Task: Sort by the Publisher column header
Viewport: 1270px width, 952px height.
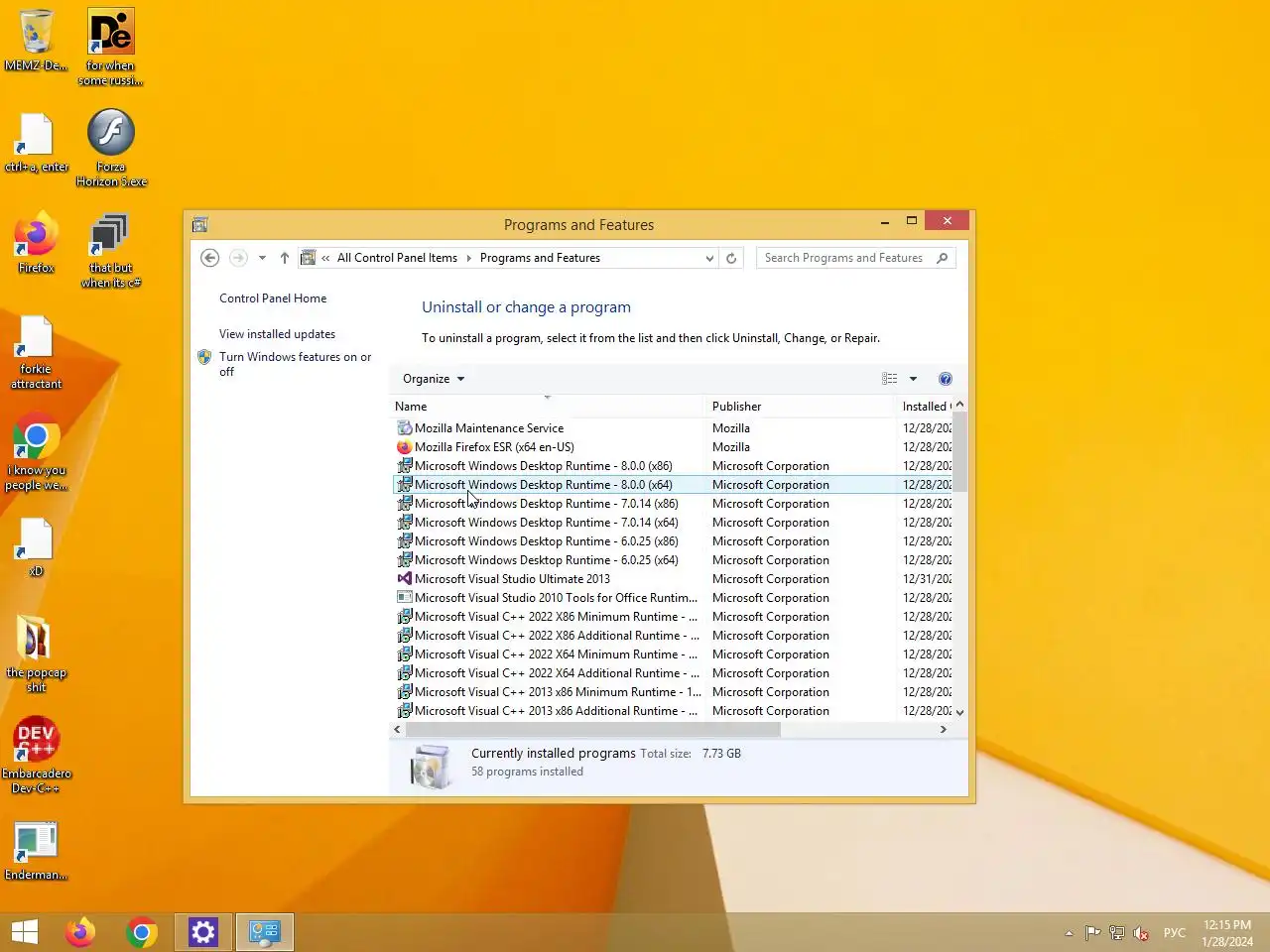Action: 800,407
